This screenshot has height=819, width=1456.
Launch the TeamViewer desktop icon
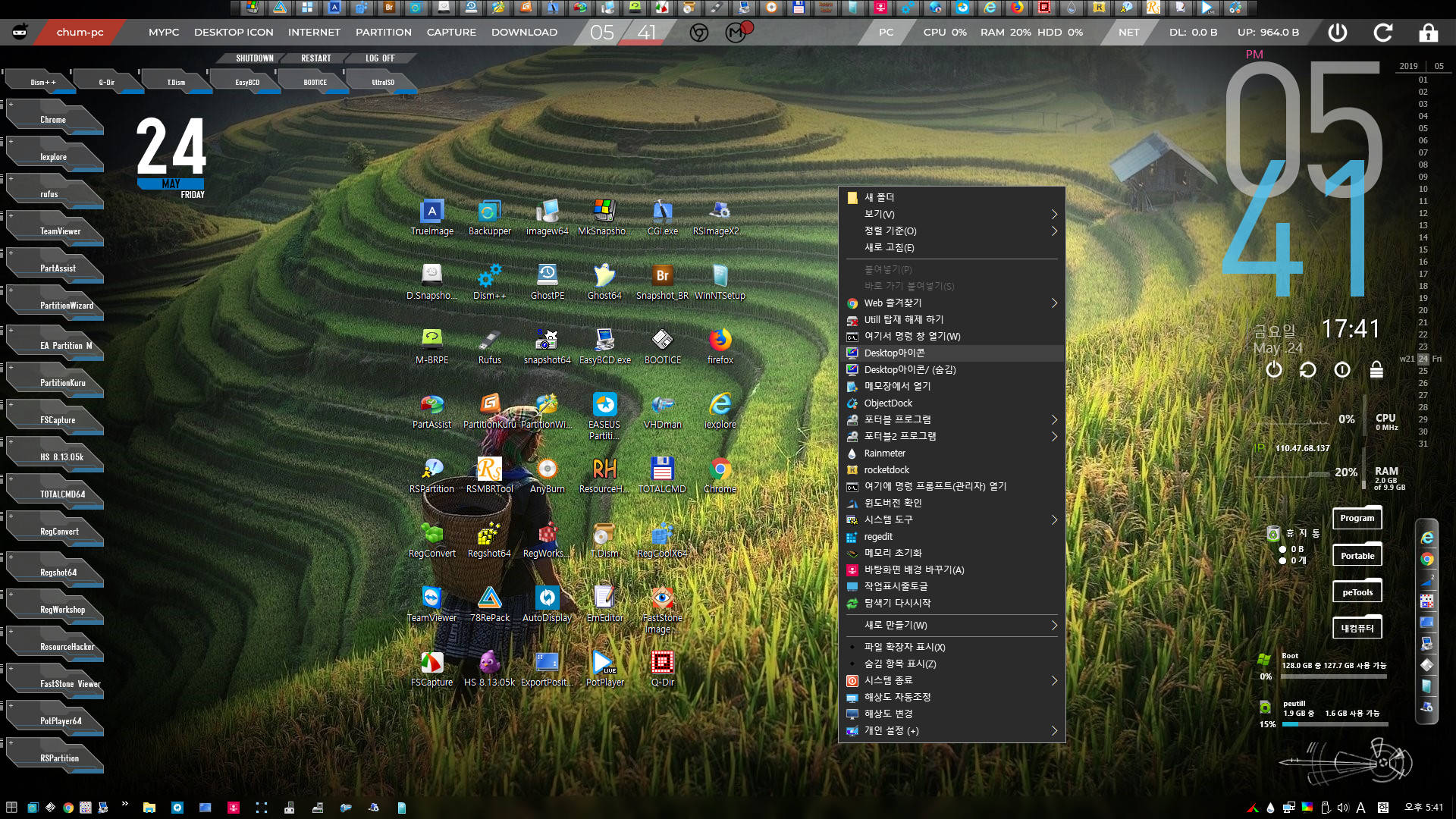coord(432,604)
